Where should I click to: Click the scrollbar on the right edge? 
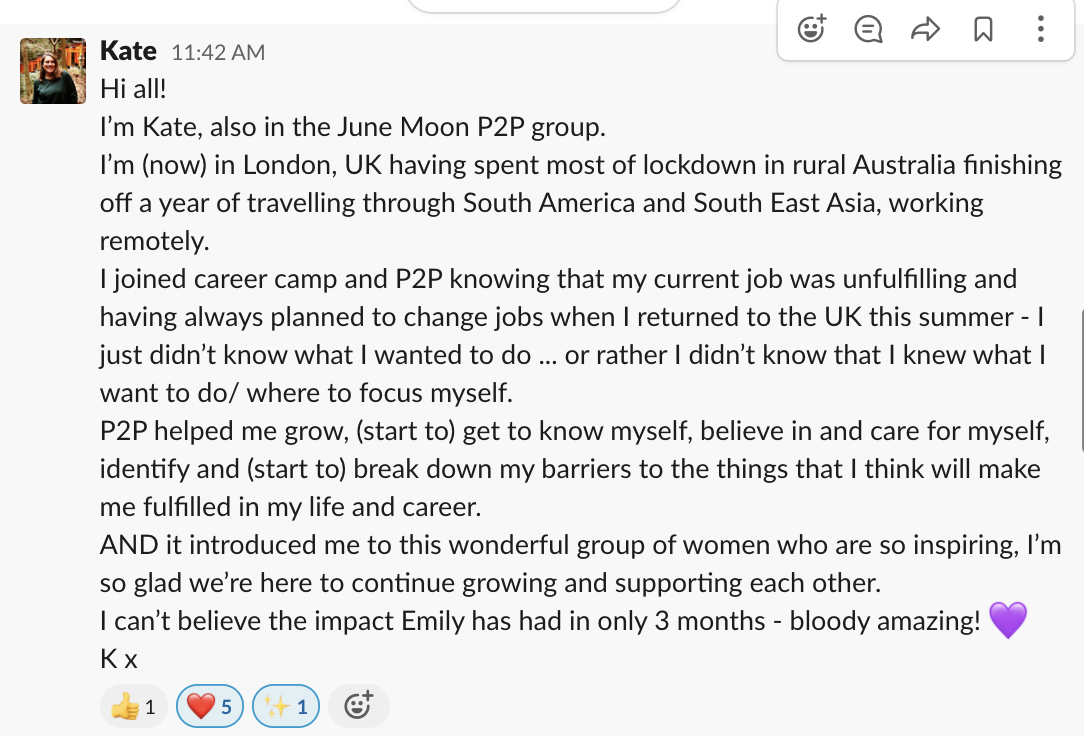[1080, 380]
